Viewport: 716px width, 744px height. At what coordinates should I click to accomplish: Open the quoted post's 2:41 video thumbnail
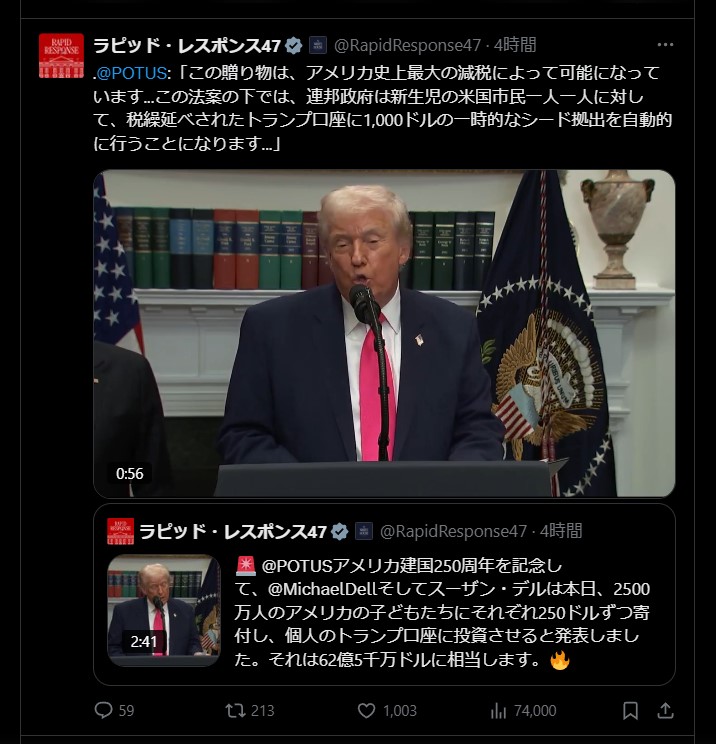click(x=164, y=610)
